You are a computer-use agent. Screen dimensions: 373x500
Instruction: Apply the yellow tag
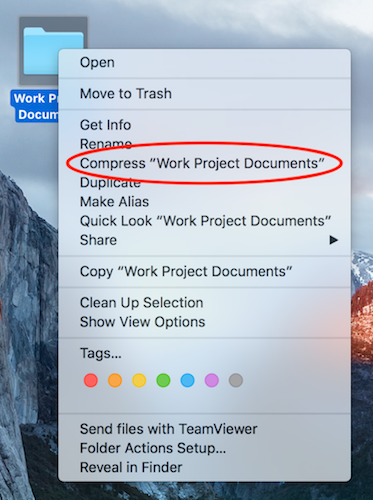pos(139,380)
